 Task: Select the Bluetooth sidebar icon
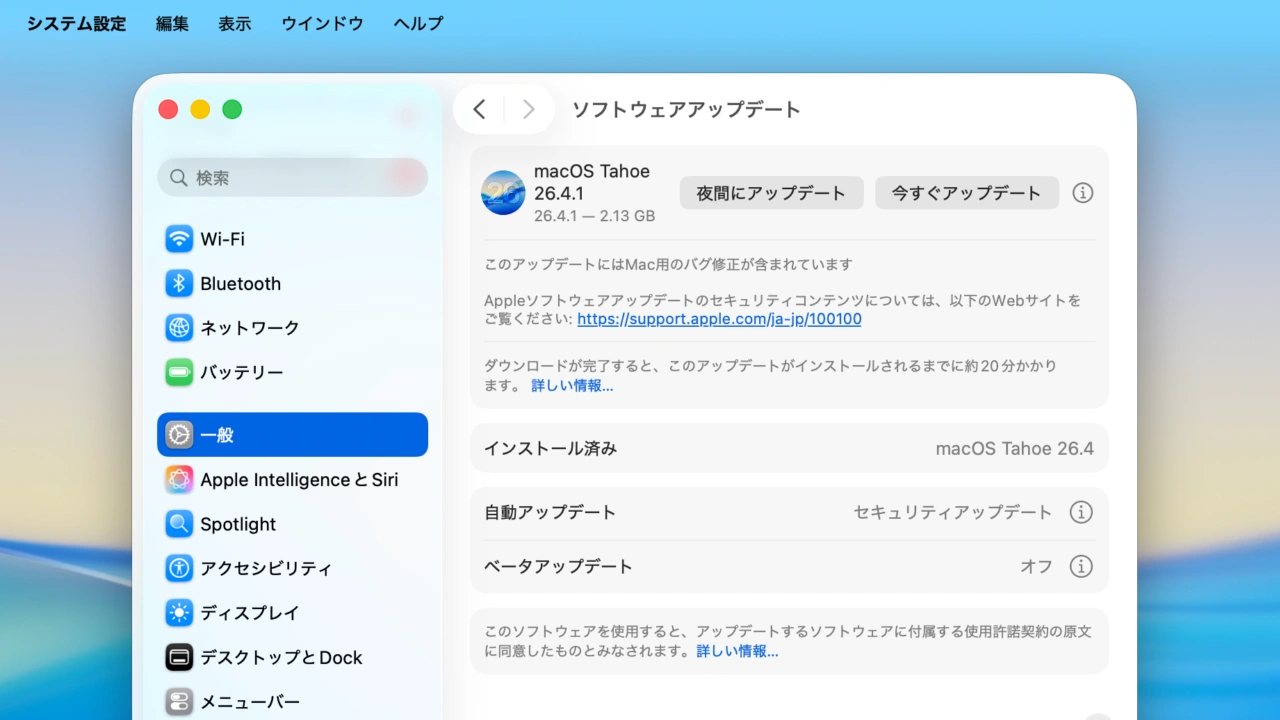point(179,283)
